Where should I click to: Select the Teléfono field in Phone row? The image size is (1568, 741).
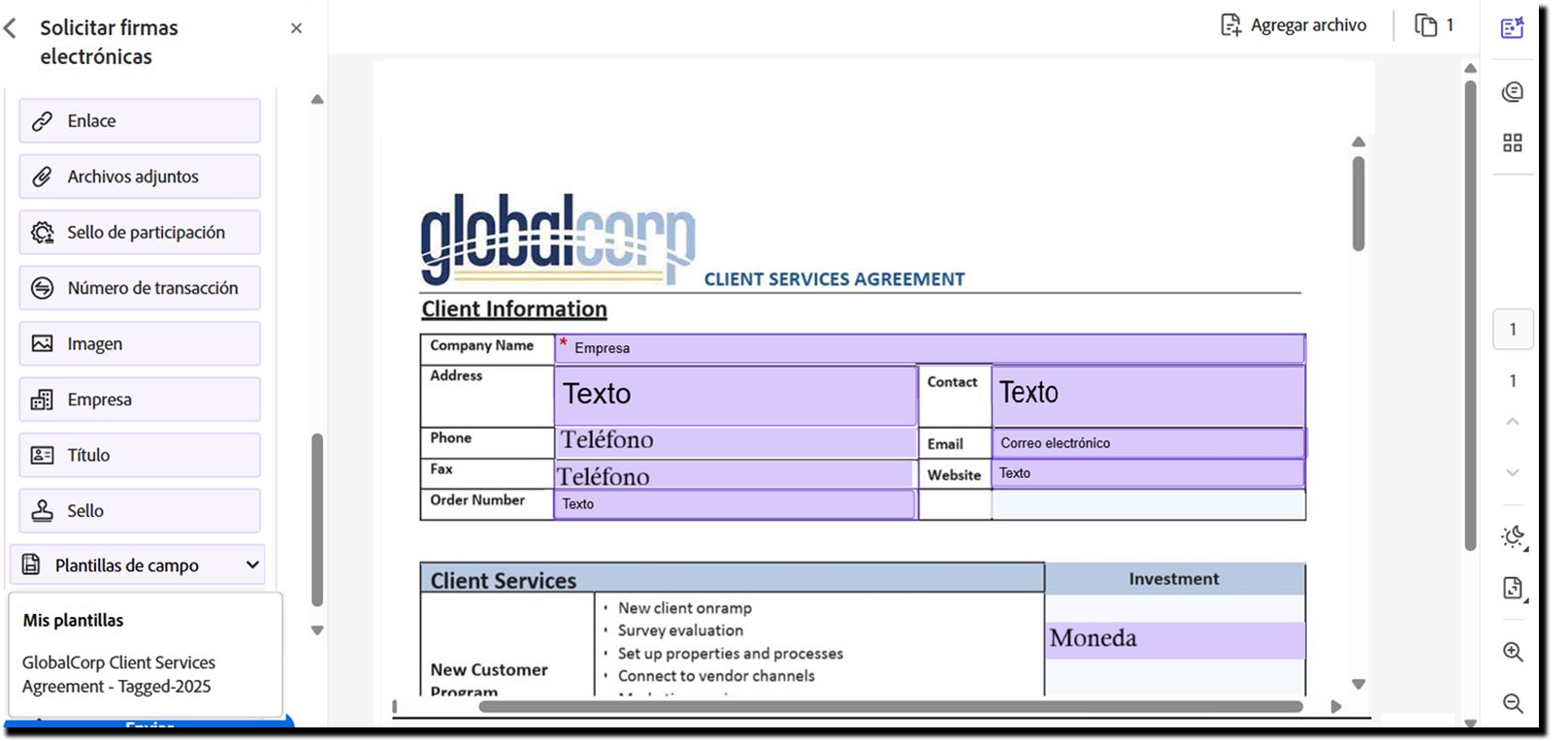click(x=735, y=441)
